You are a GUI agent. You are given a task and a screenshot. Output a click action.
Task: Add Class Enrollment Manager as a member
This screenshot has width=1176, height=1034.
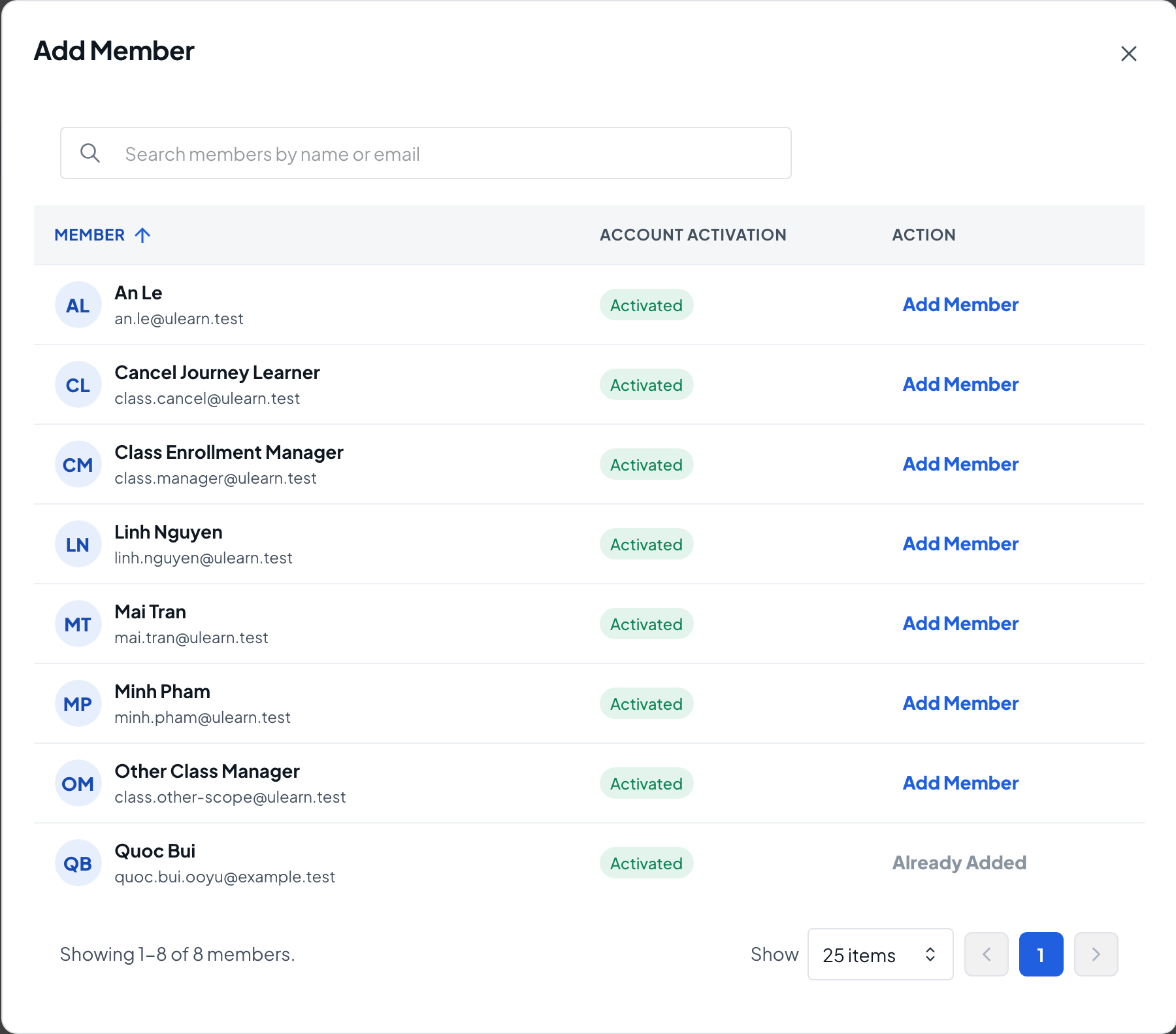(x=960, y=464)
